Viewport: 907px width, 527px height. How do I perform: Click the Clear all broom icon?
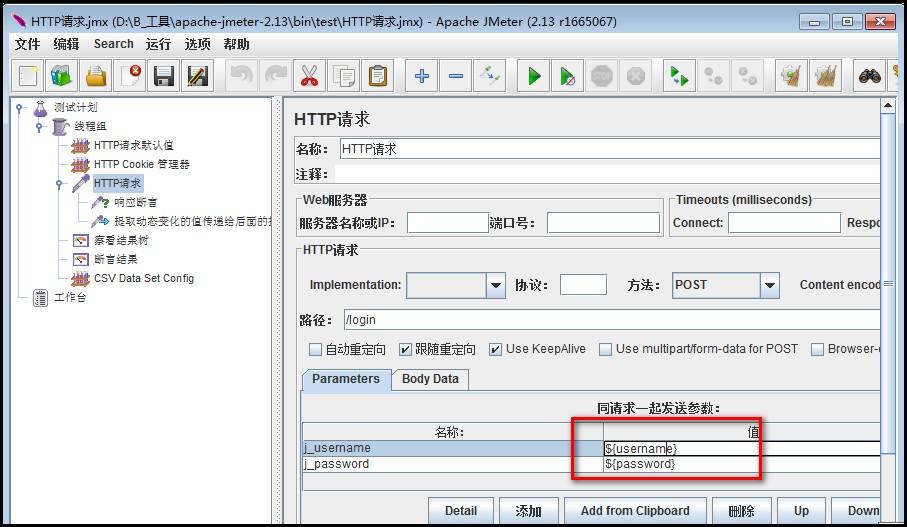(x=826, y=76)
